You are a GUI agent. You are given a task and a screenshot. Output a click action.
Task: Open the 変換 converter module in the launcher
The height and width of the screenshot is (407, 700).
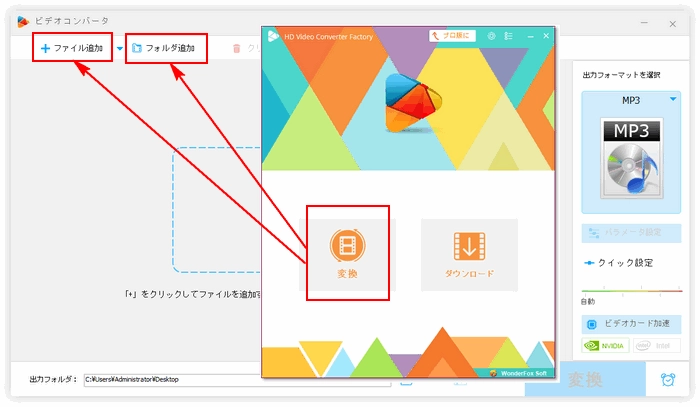347,254
